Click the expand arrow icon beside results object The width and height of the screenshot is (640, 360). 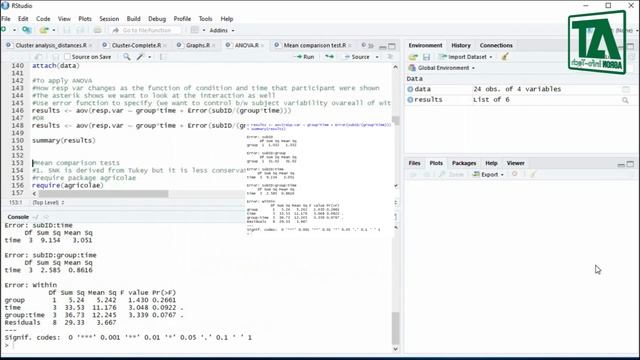pos(410,100)
